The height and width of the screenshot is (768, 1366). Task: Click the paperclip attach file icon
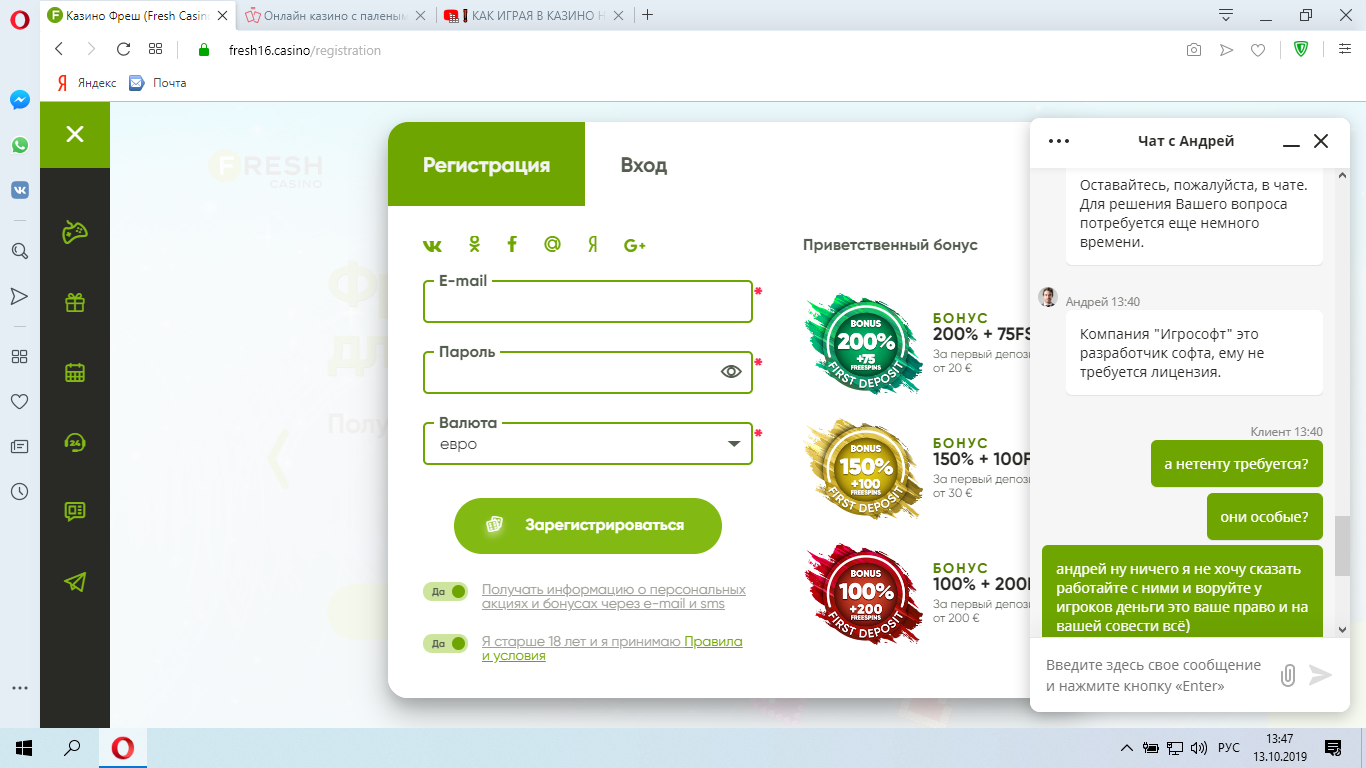pyautogui.click(x=1288, y=675)
